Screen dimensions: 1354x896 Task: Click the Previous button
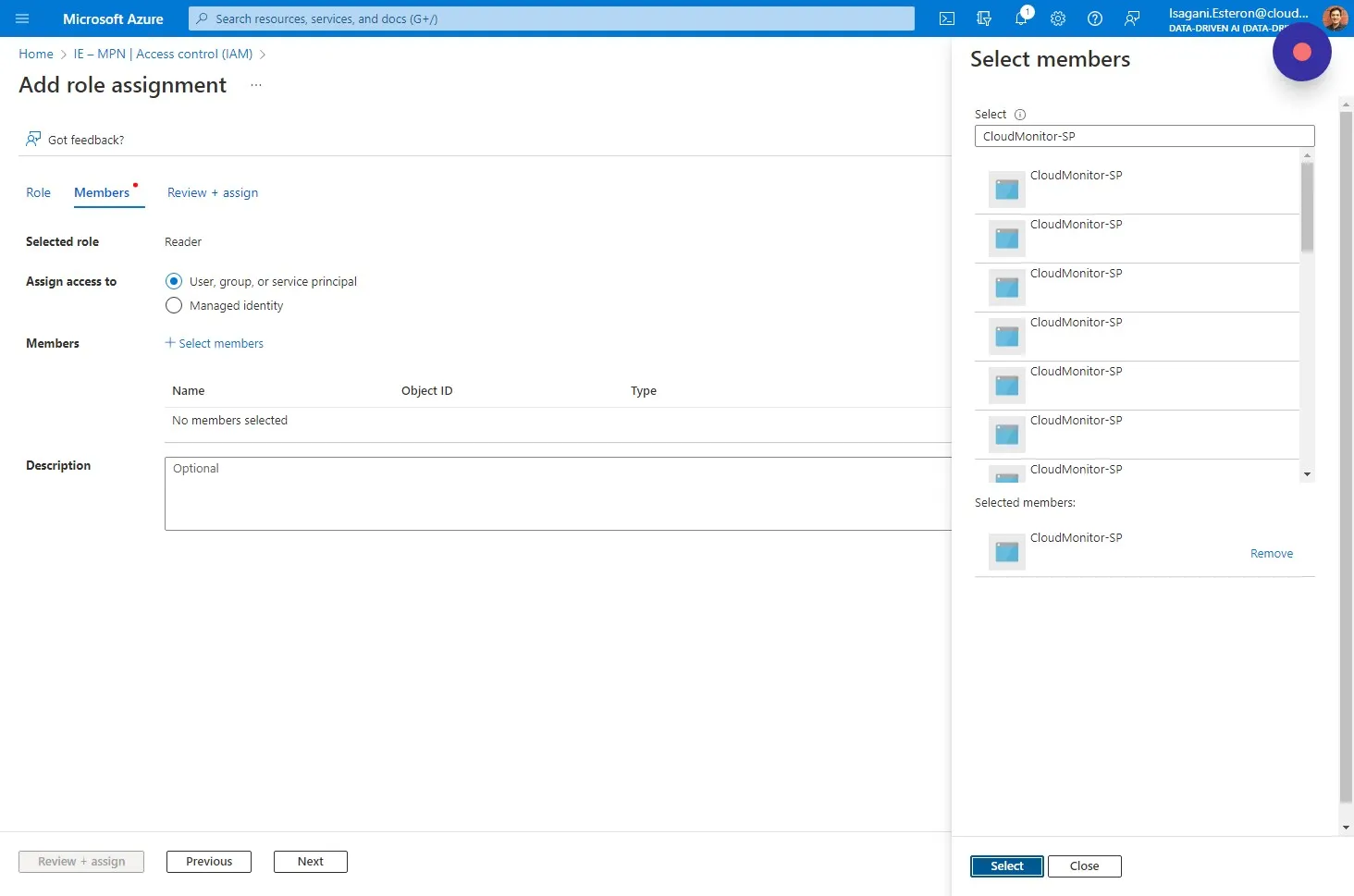point(209,862)
